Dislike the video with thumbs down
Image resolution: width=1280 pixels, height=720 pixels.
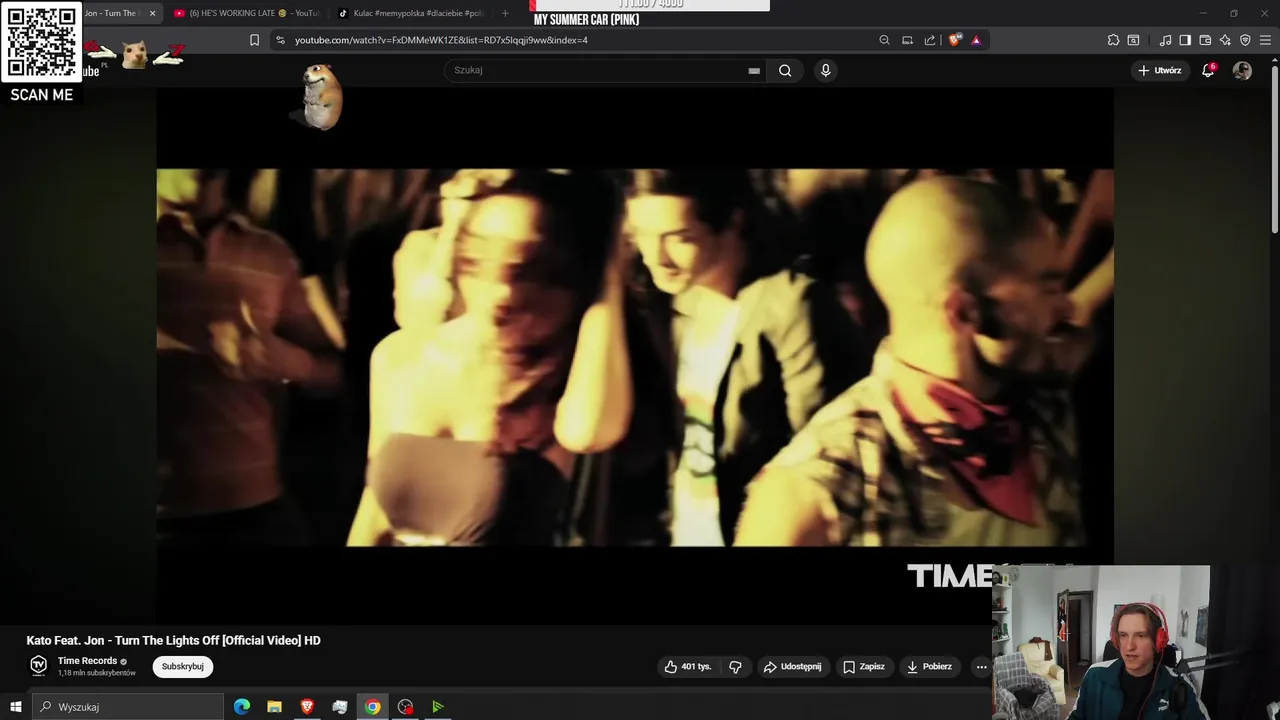735,667
